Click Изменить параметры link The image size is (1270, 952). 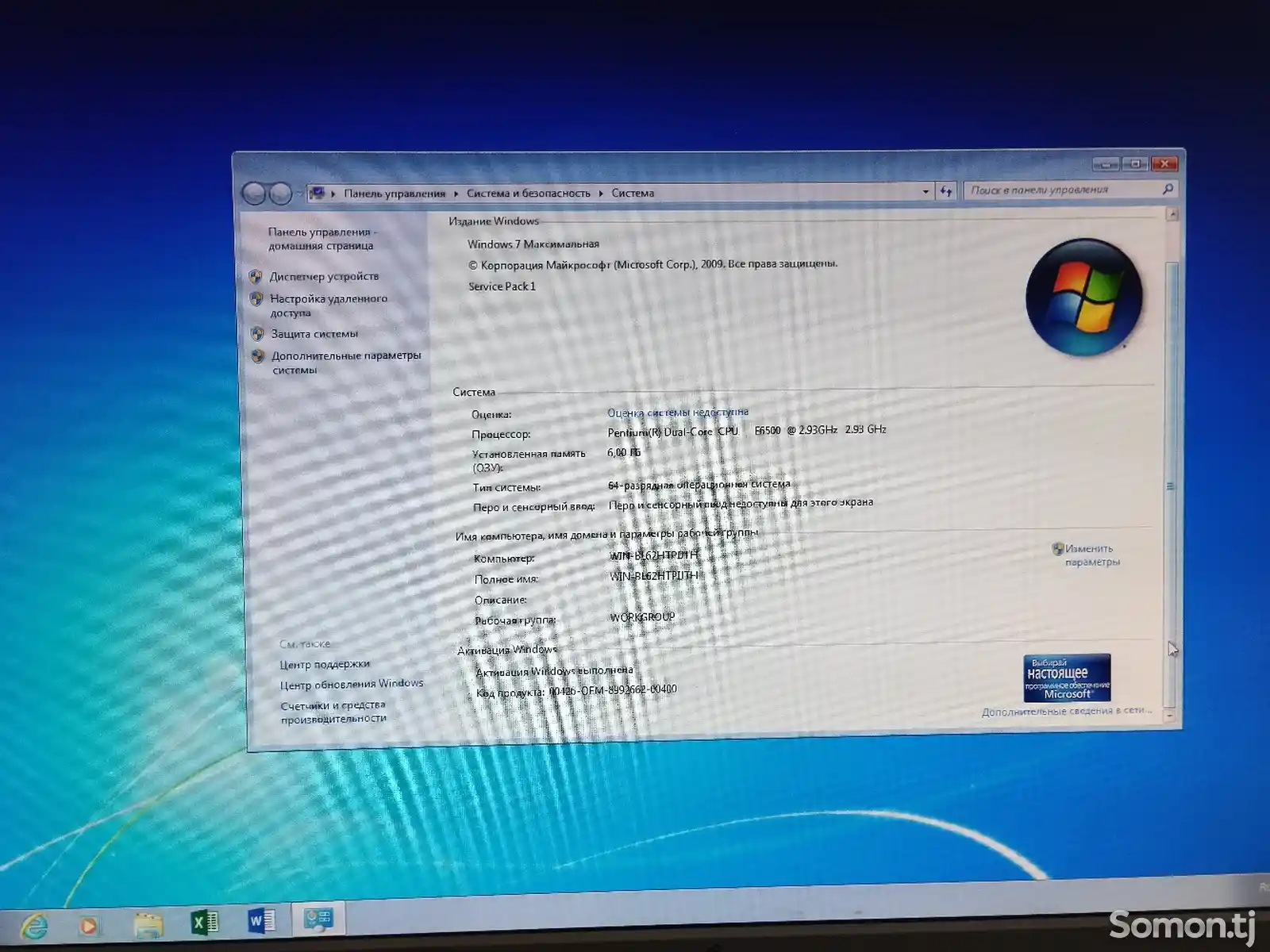click(x=1091, y=555)
